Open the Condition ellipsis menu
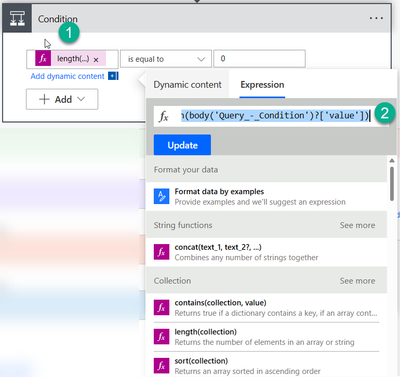This screenshot has width=400, height=377. point(376,18)
